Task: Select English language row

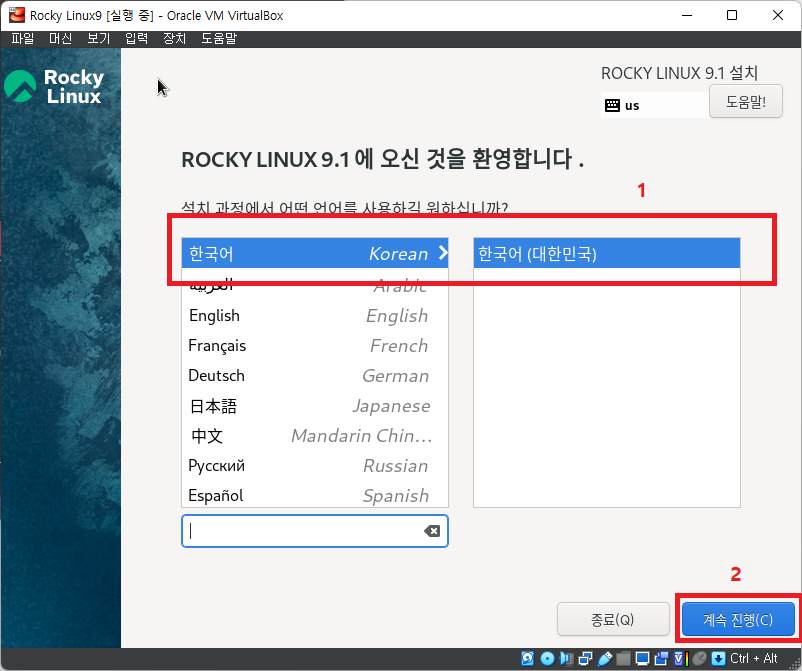Action: click(315, 316)
